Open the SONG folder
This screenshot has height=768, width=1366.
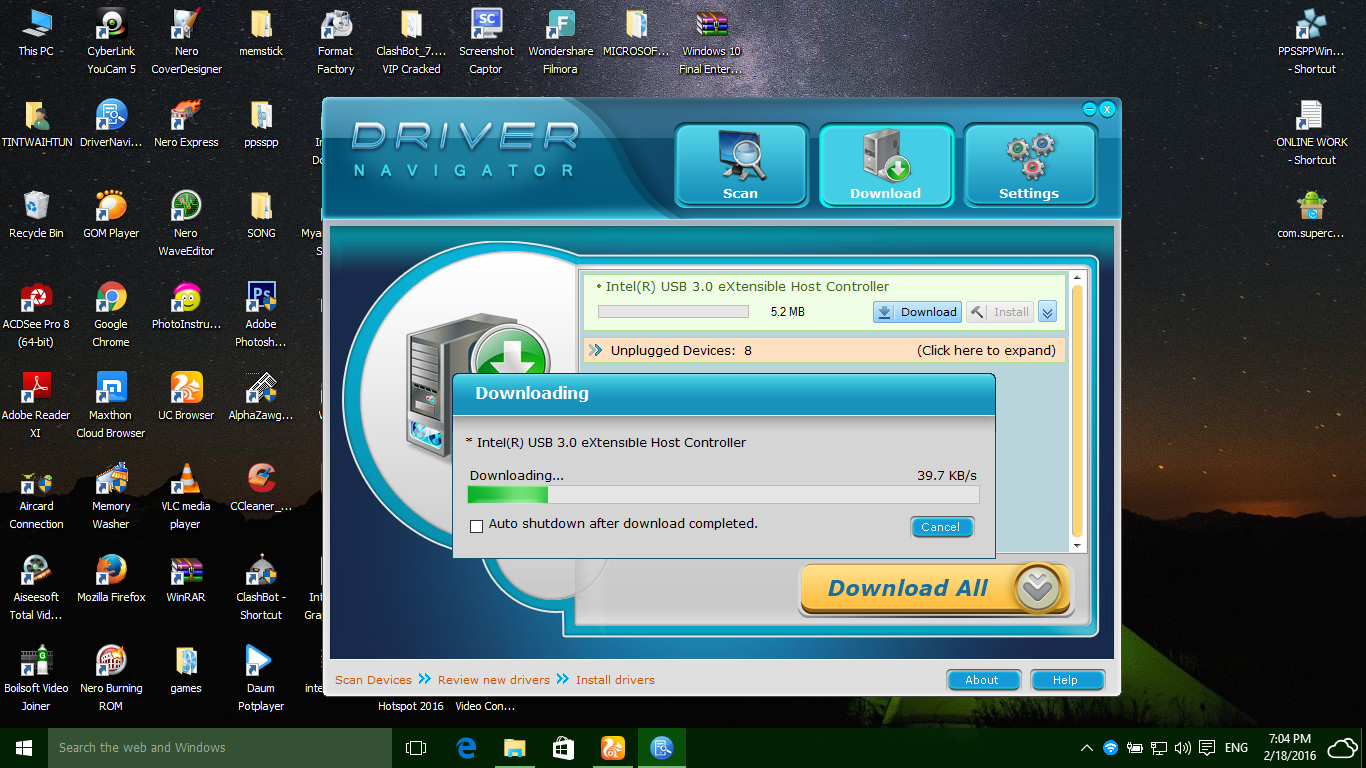click(261, 215)
